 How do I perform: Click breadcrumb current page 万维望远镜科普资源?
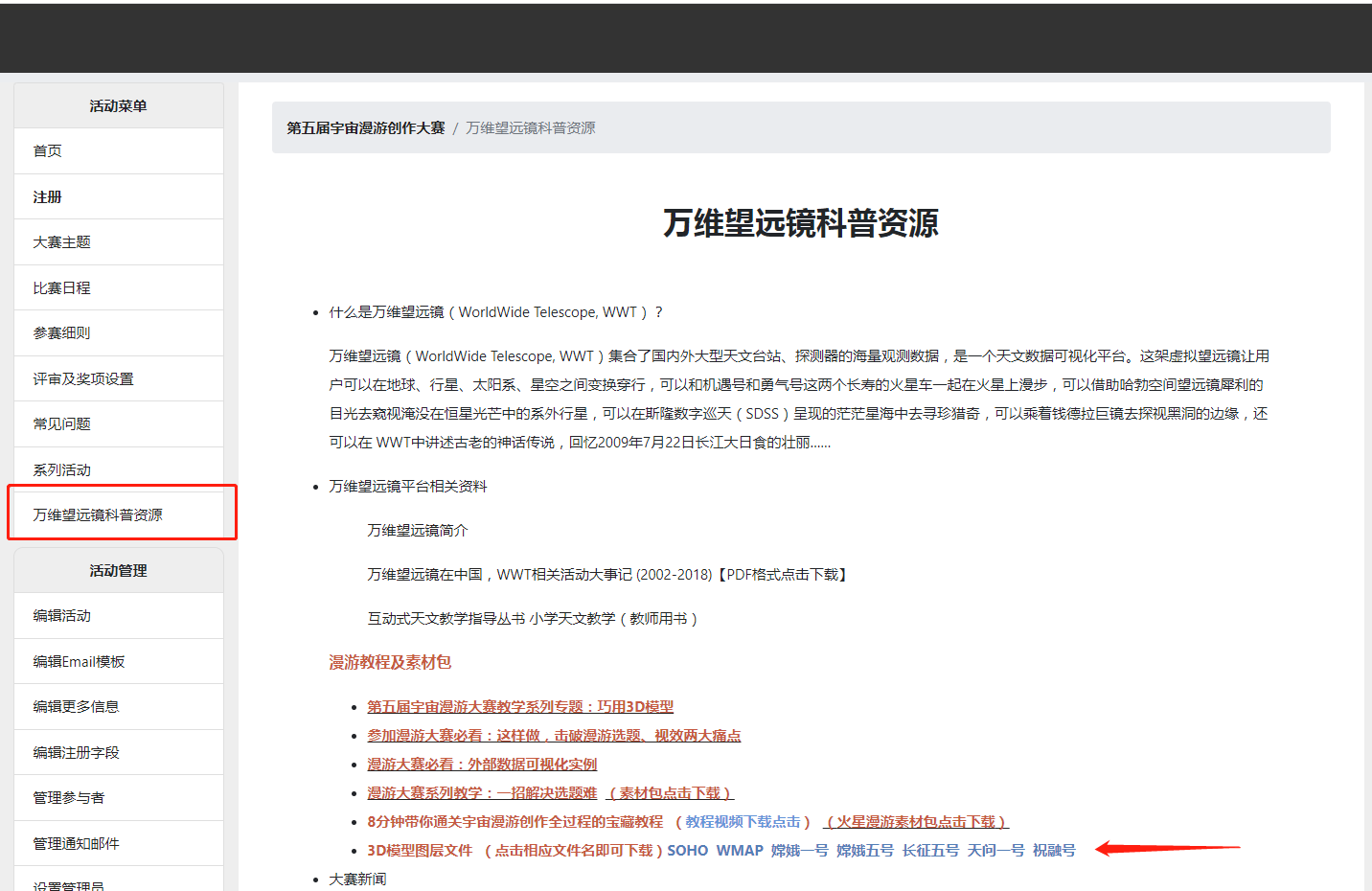[531, 127]
